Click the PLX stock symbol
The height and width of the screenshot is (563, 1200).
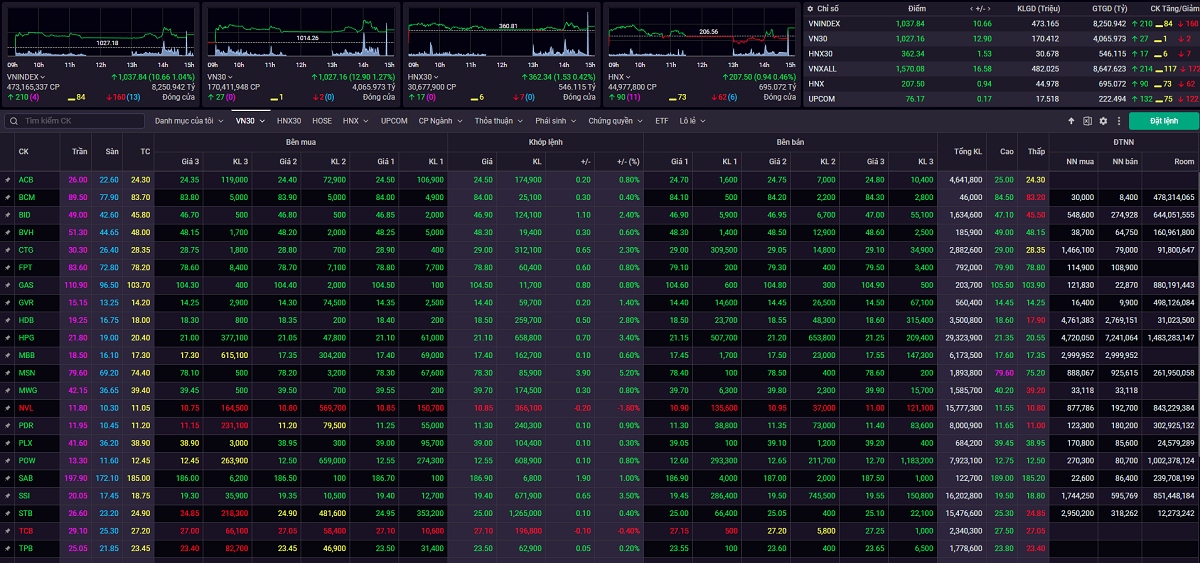[x=26, y=443]
